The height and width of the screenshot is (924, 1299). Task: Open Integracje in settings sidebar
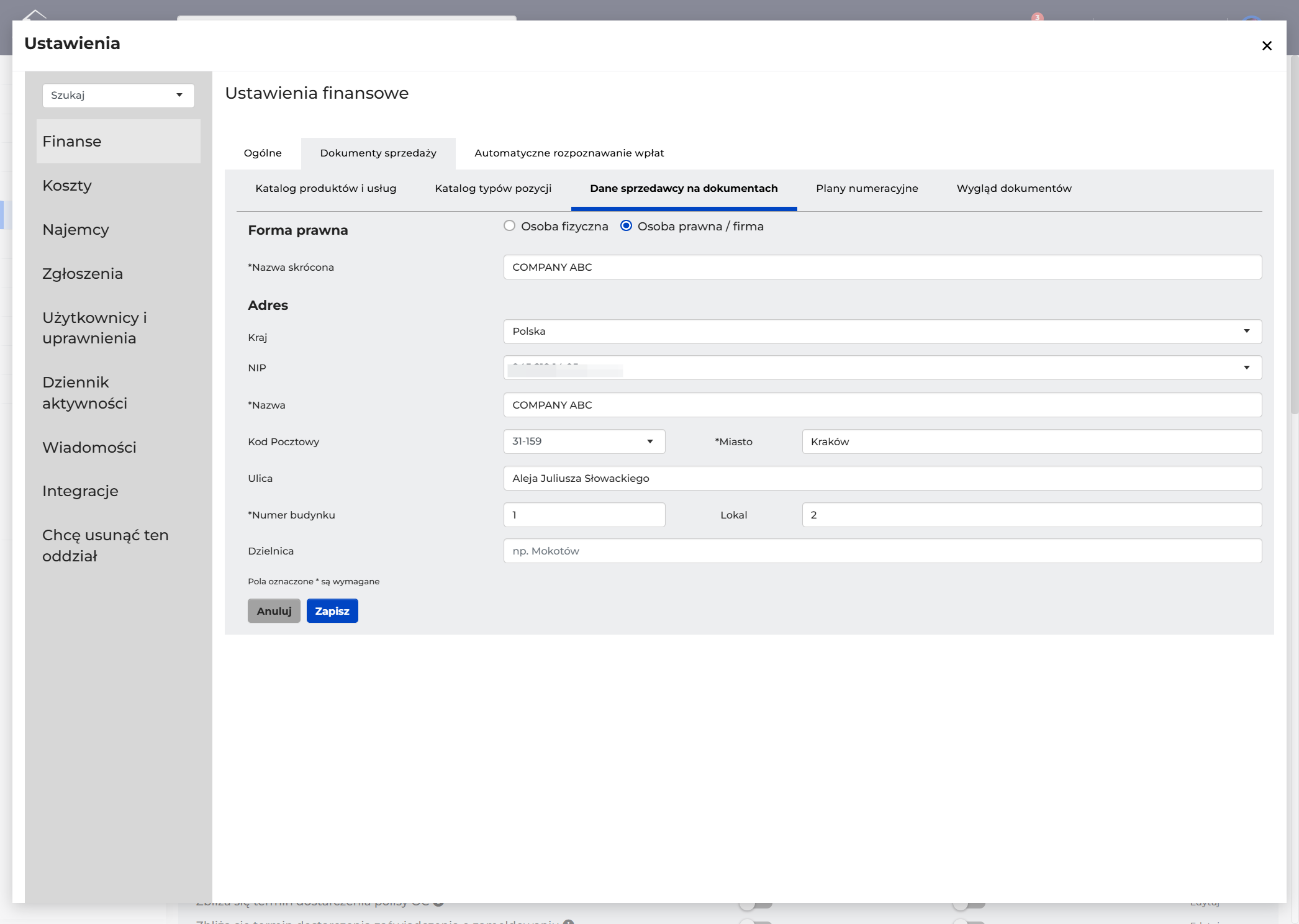click(x=80, y=491)
